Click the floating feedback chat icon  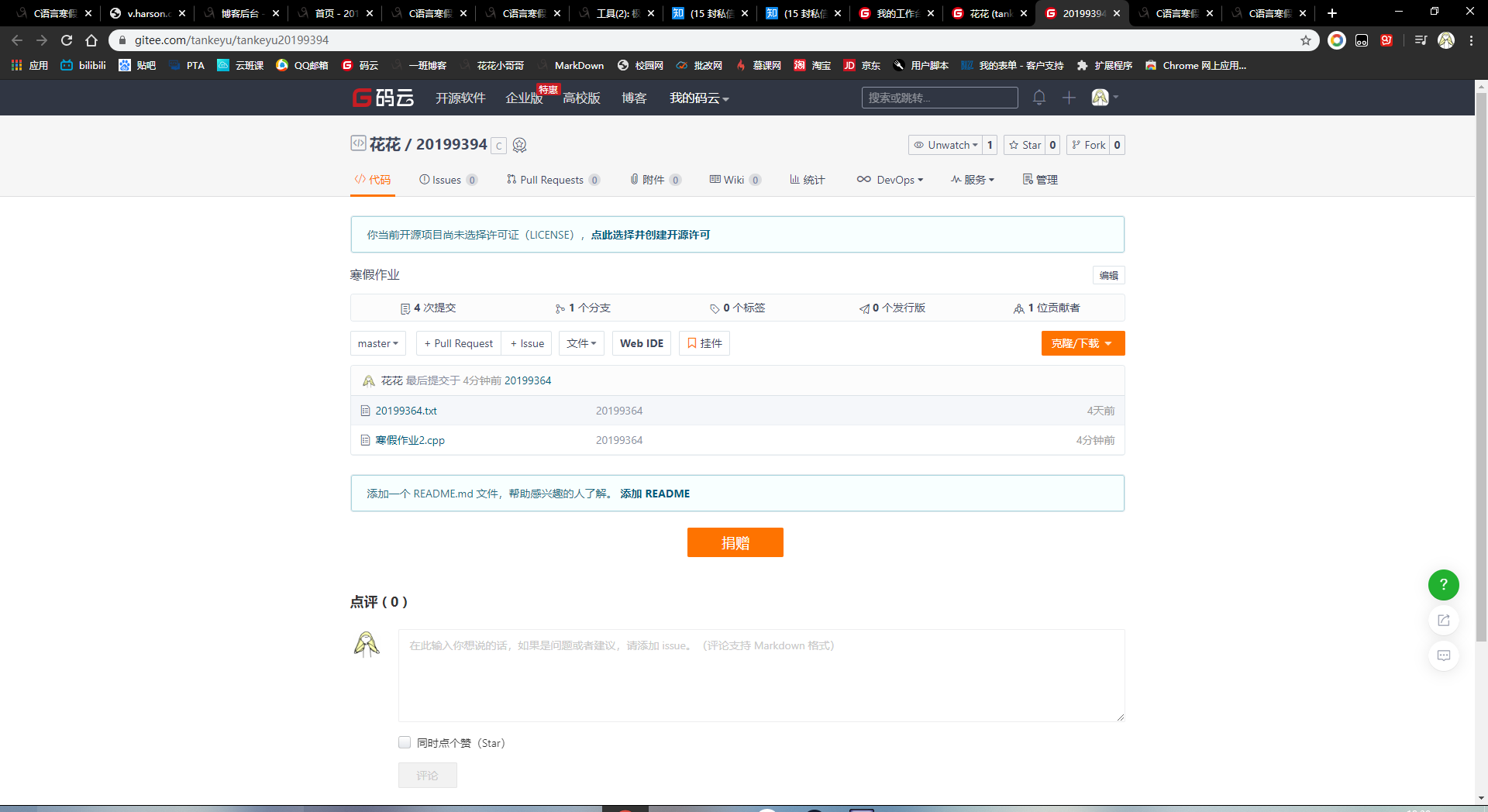pos(1443,656)
